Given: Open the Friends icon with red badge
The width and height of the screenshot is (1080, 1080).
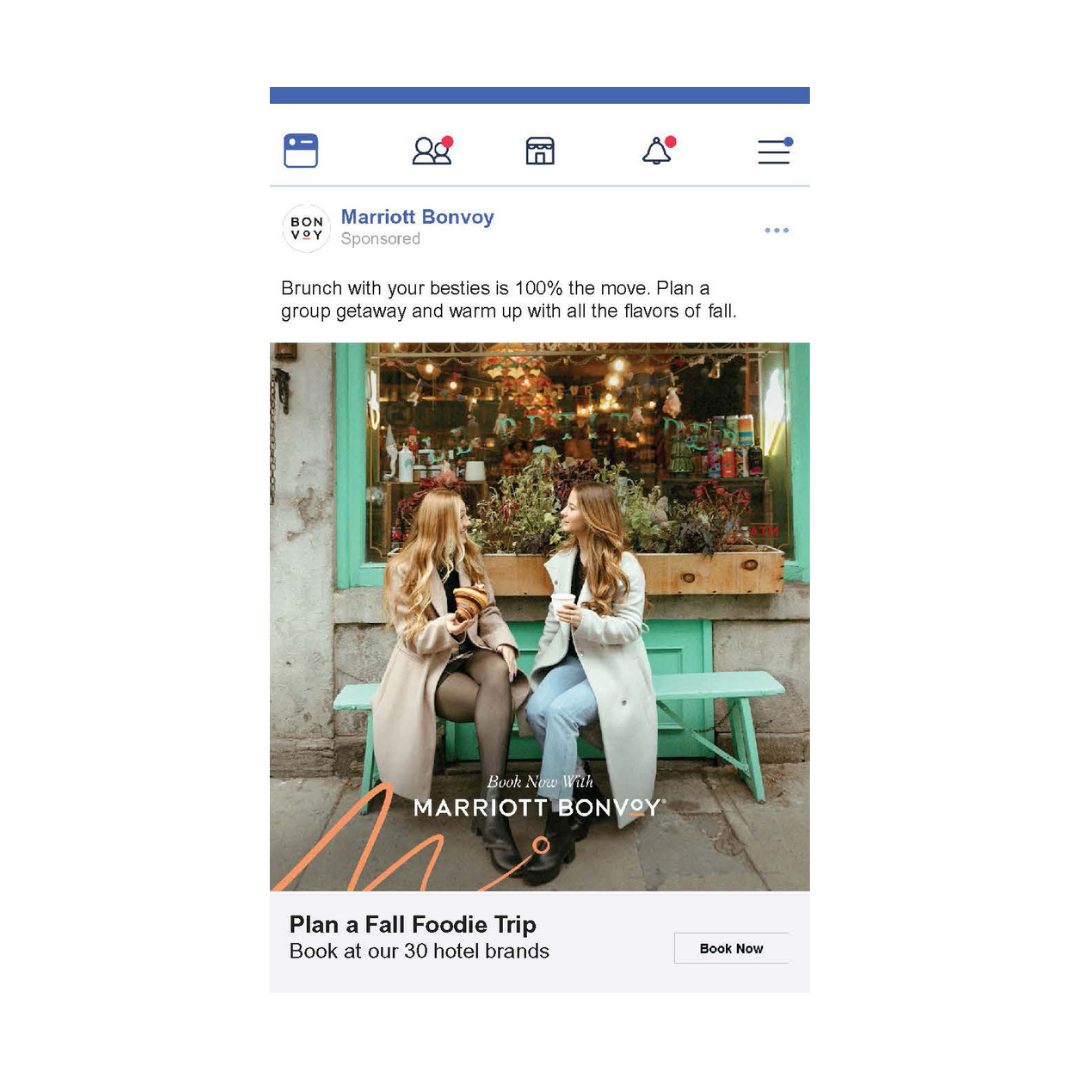Looking at the screenshot, I should tap(433, 150).
